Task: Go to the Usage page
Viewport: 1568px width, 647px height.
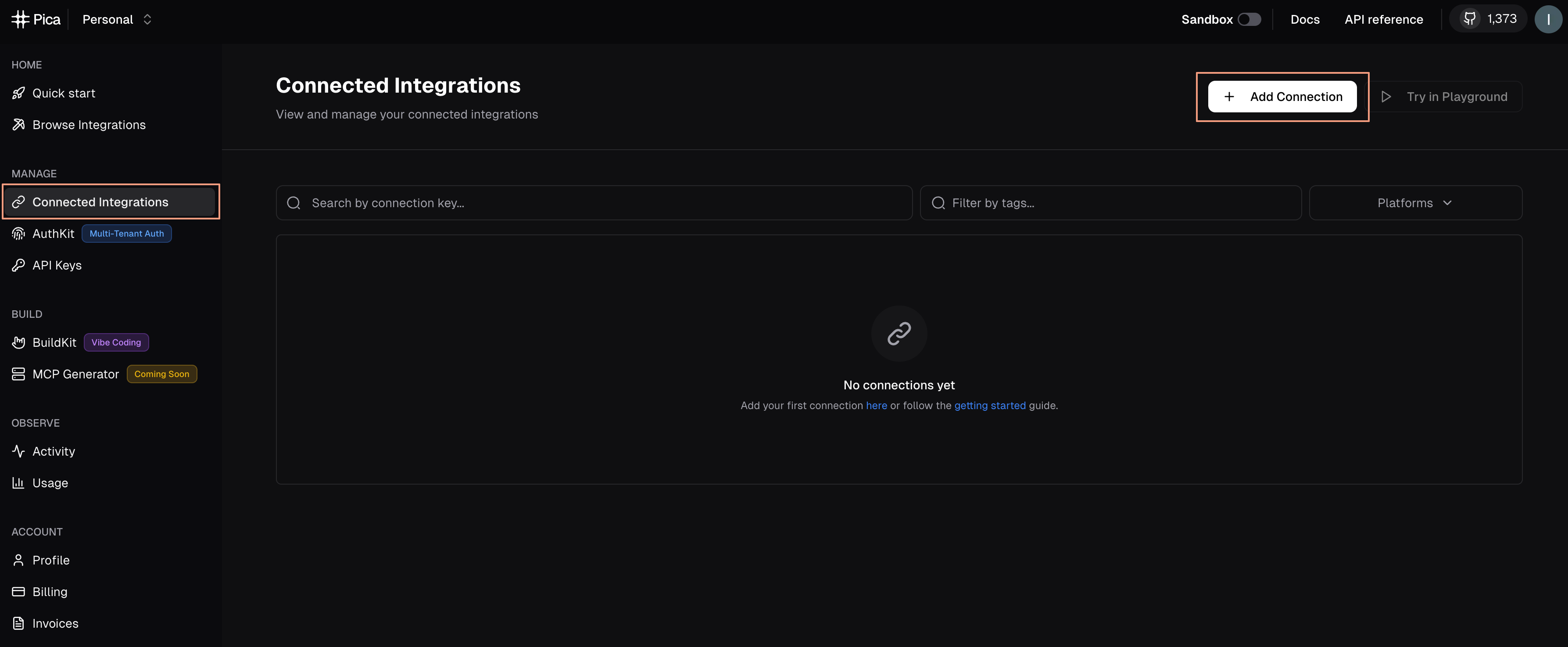Action: [50, 483]
